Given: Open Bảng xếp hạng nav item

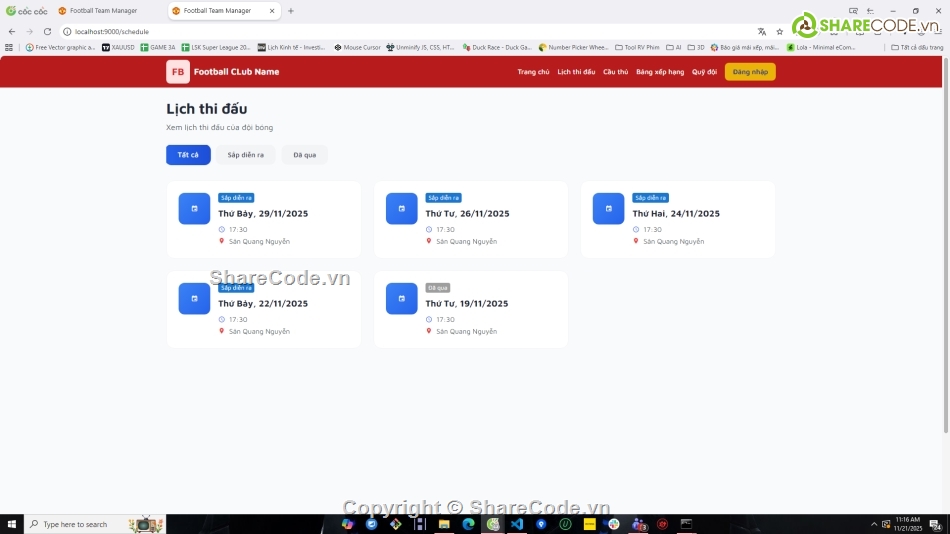Looking at the screenshot, I should tap(660, 72).
